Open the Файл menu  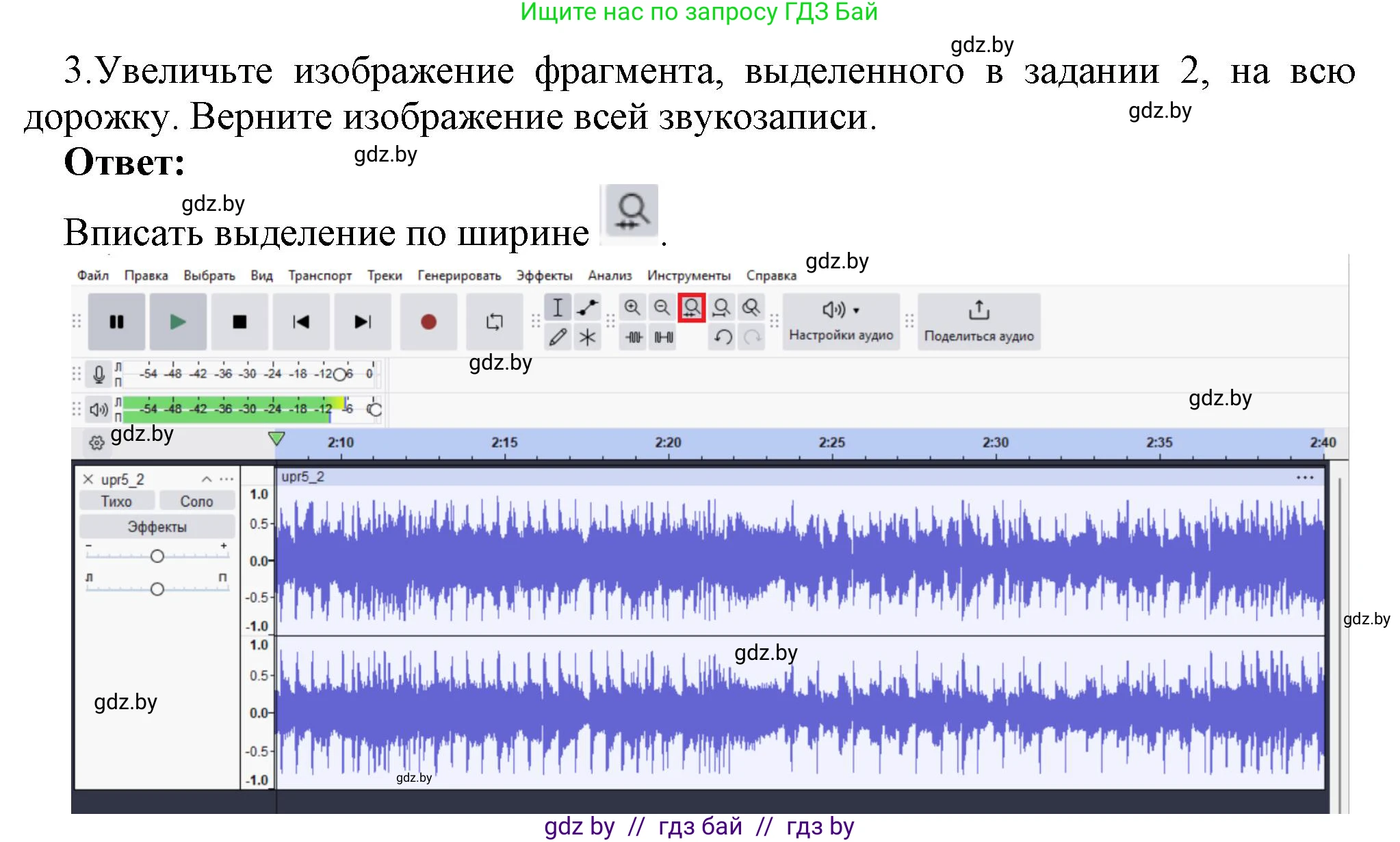[92, 275]
